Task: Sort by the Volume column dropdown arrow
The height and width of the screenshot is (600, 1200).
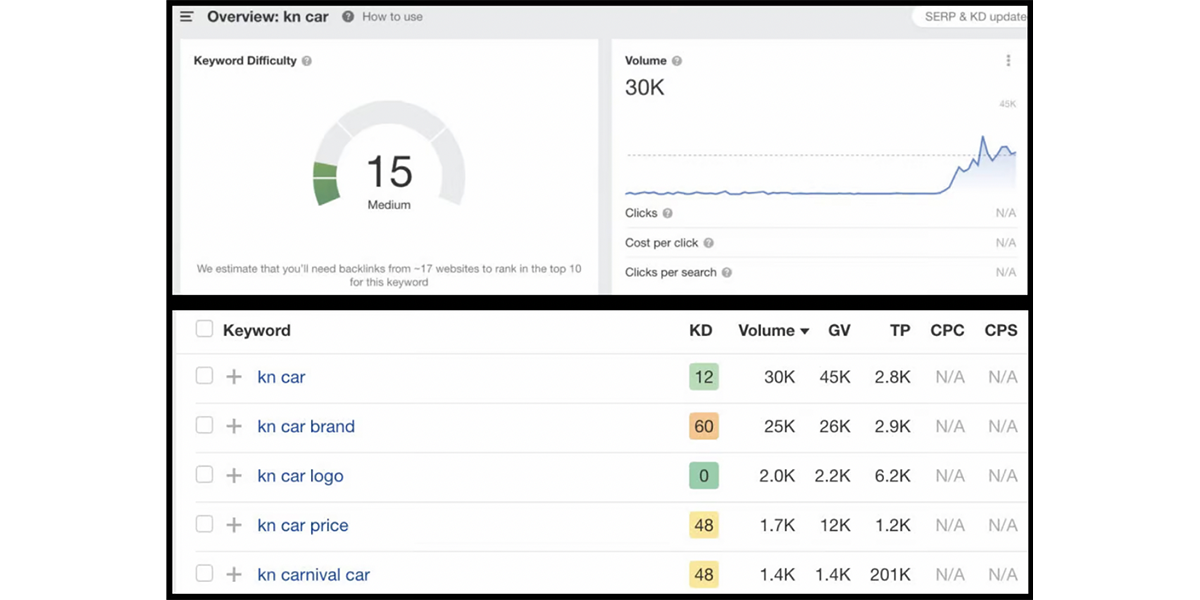Action: pos(804,331)
